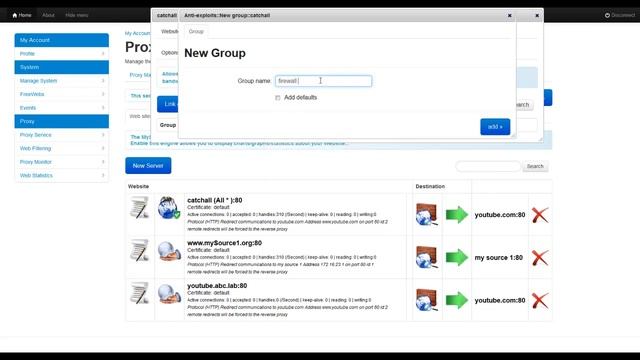Image resolution: width=640 pixels, height=360 pixels.
Task: Open the youtube.abc.lab:80 website link
Action: click(x=217, y=286)
